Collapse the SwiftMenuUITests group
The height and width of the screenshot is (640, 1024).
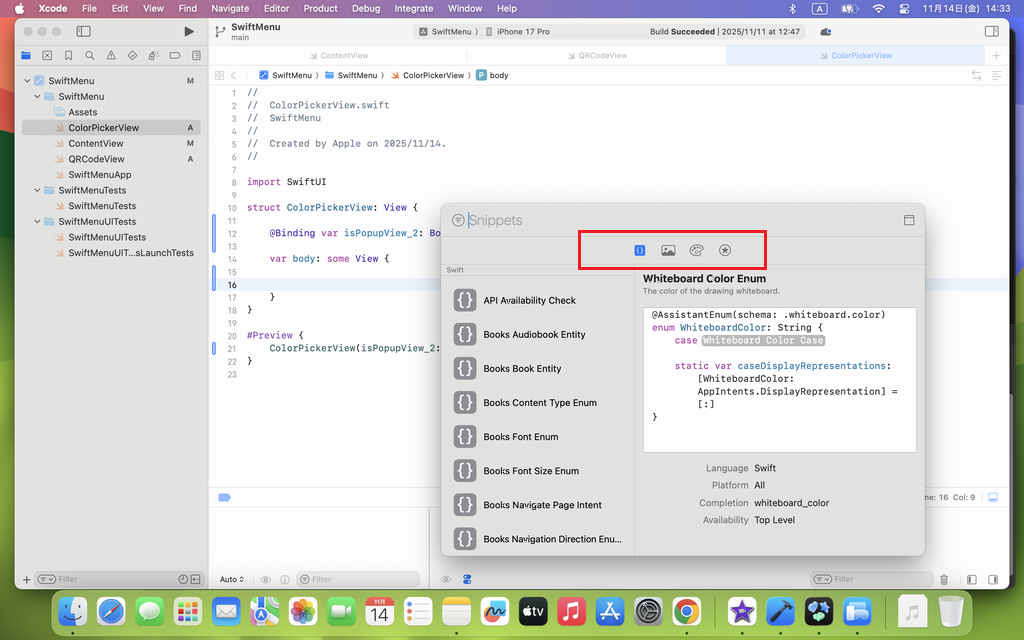click(x=38, y=222)
